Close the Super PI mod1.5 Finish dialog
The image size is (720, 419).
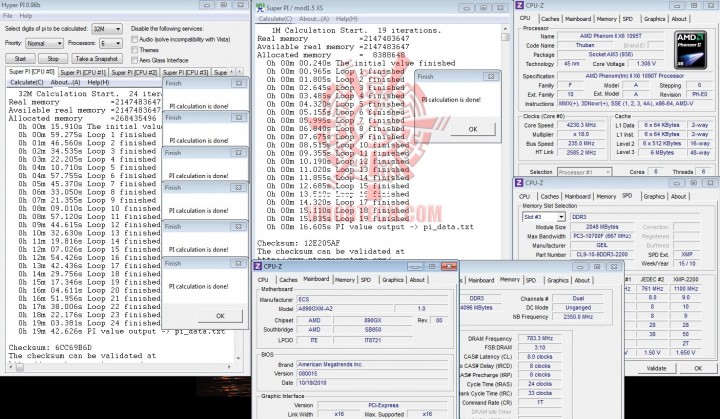pos(490,77)
